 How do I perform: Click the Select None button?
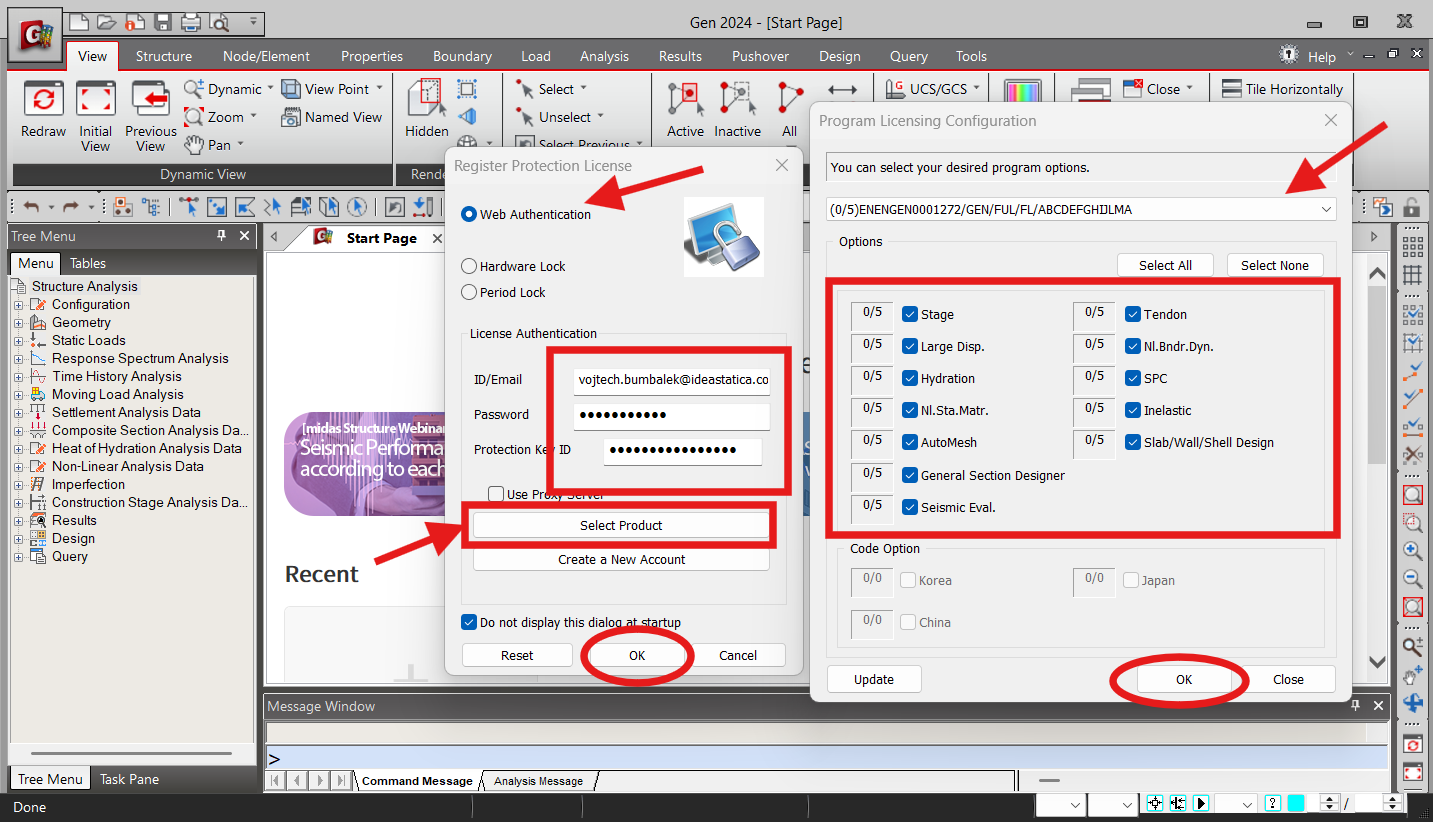(x=1274, y=265)
